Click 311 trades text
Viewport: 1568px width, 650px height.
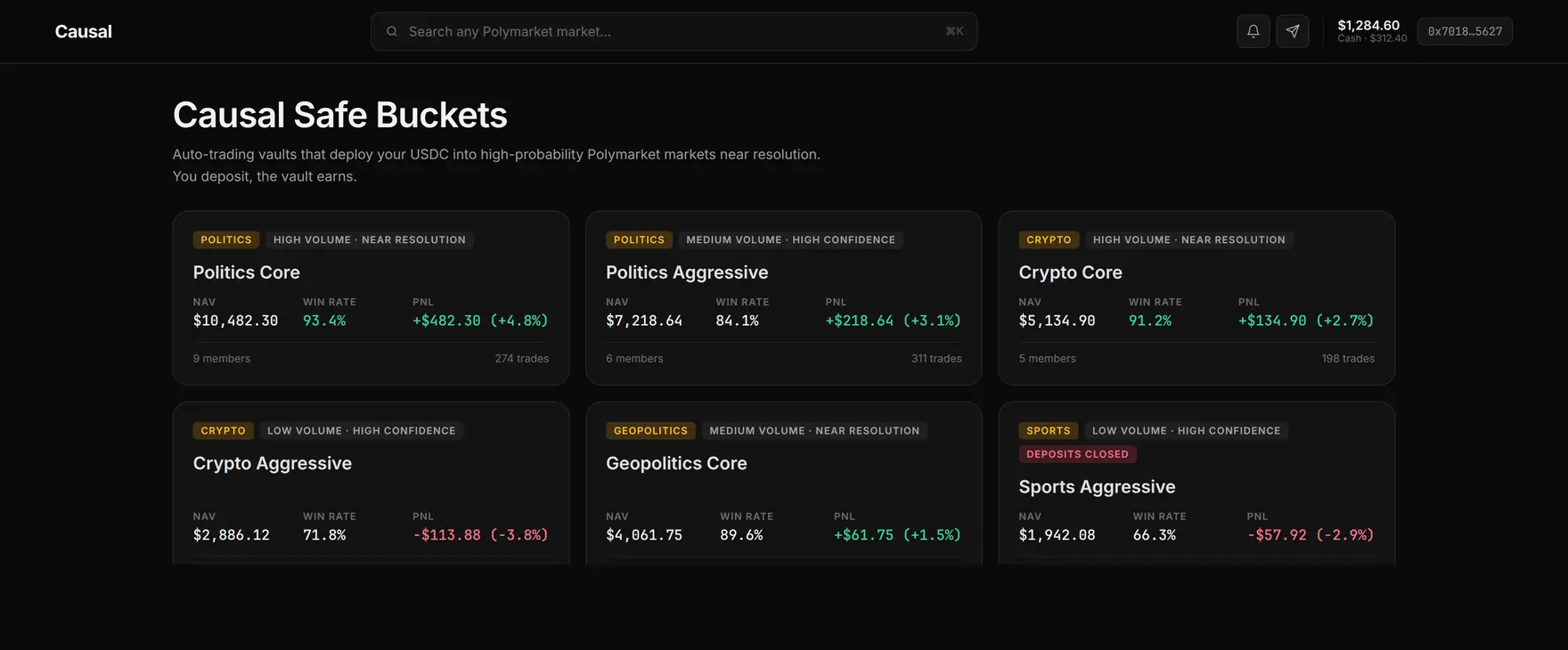(x=936, y=358)
